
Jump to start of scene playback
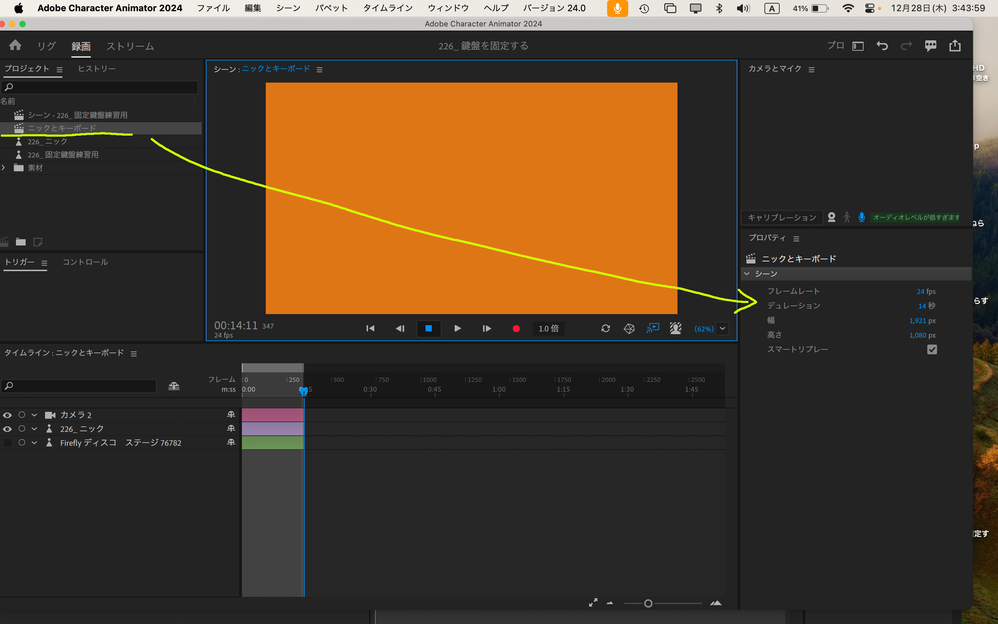click(x=370, y=329)
